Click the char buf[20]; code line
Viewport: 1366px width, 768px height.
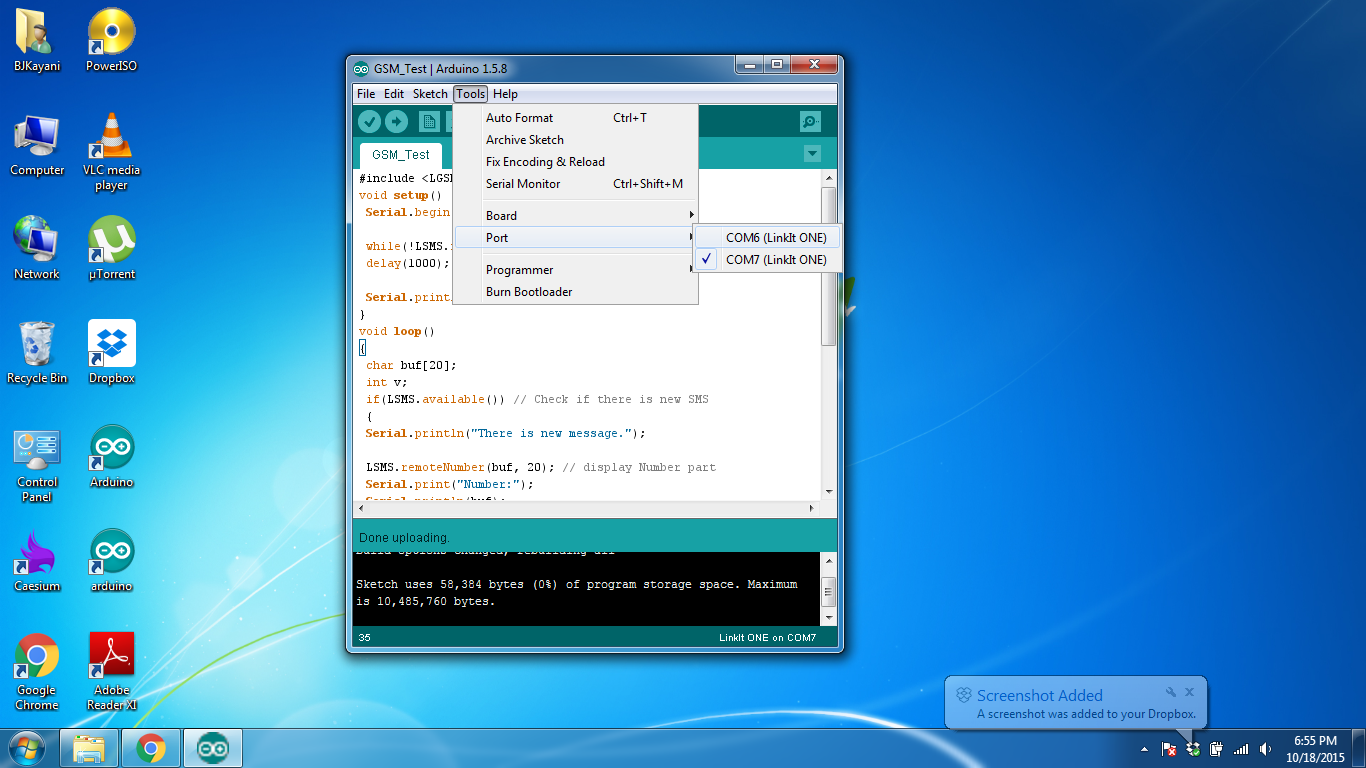point(411,365)
